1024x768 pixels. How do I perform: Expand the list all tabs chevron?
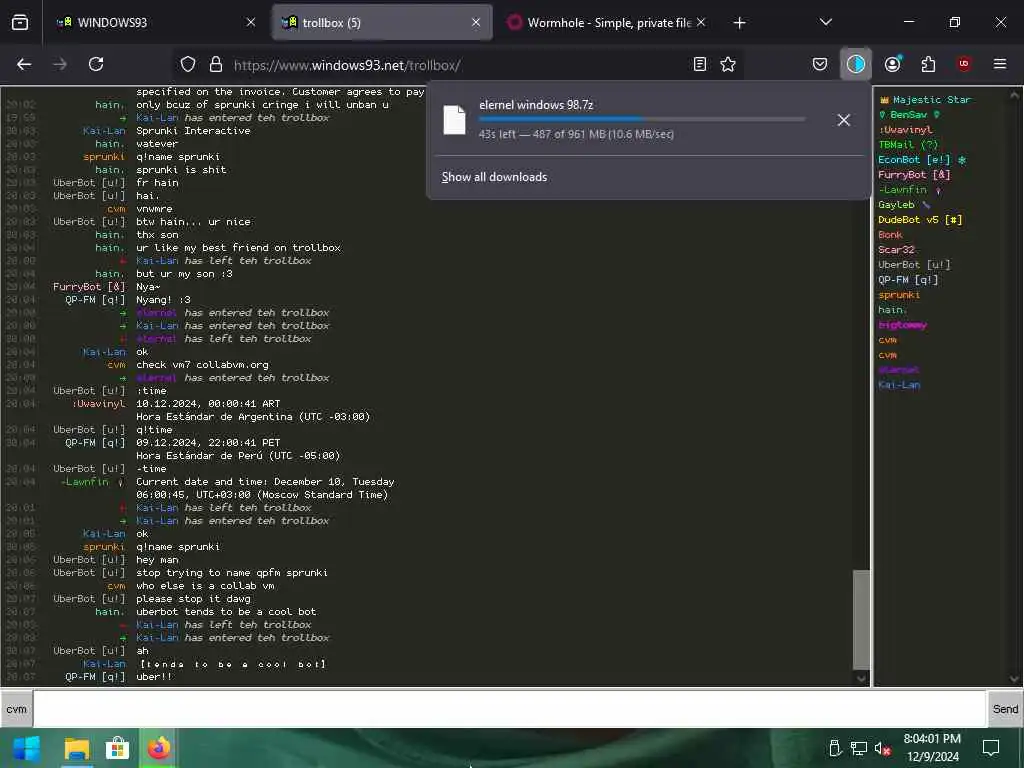[x=825, y=22]
